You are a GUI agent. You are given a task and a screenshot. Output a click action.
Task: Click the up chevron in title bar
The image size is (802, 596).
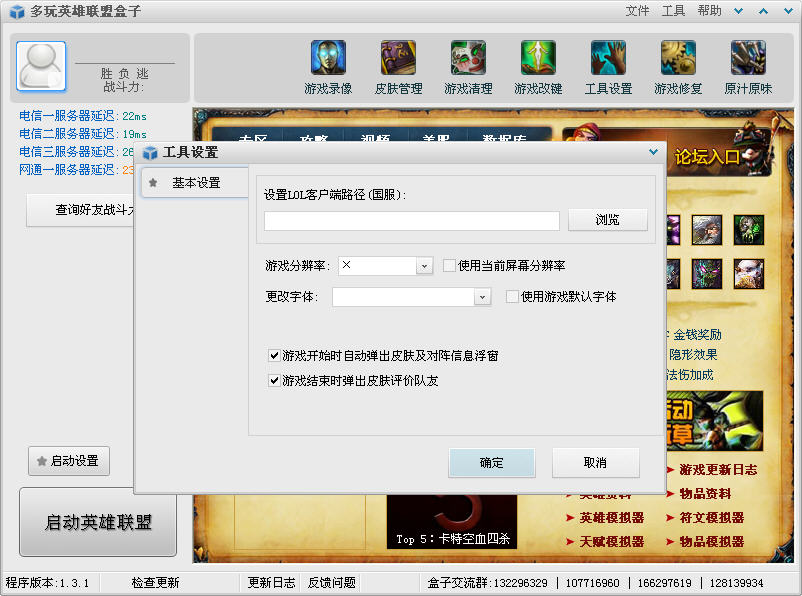(763, 11)
